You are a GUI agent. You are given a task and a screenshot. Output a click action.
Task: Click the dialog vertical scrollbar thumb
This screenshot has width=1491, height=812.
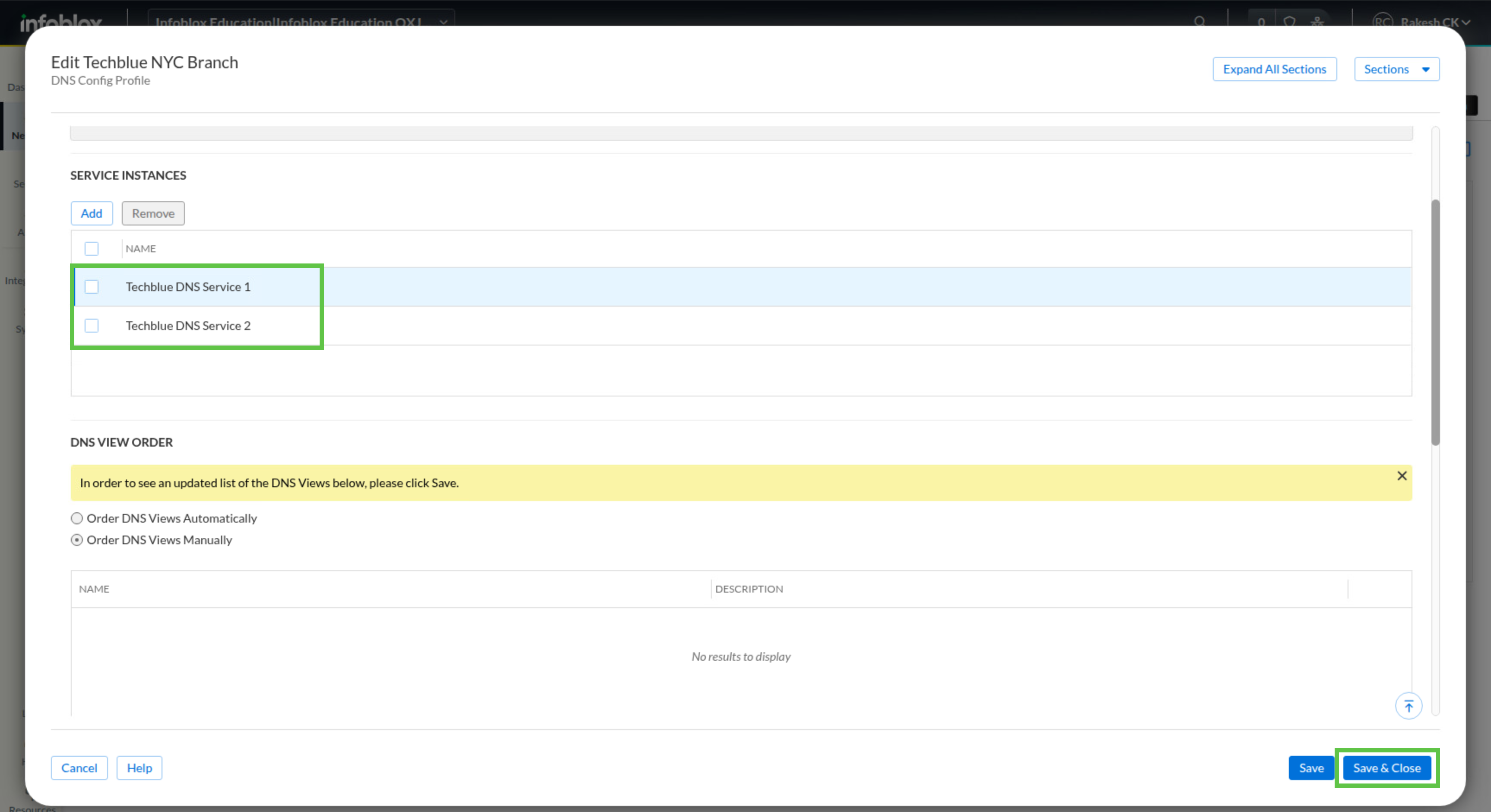pos(1435,322)
